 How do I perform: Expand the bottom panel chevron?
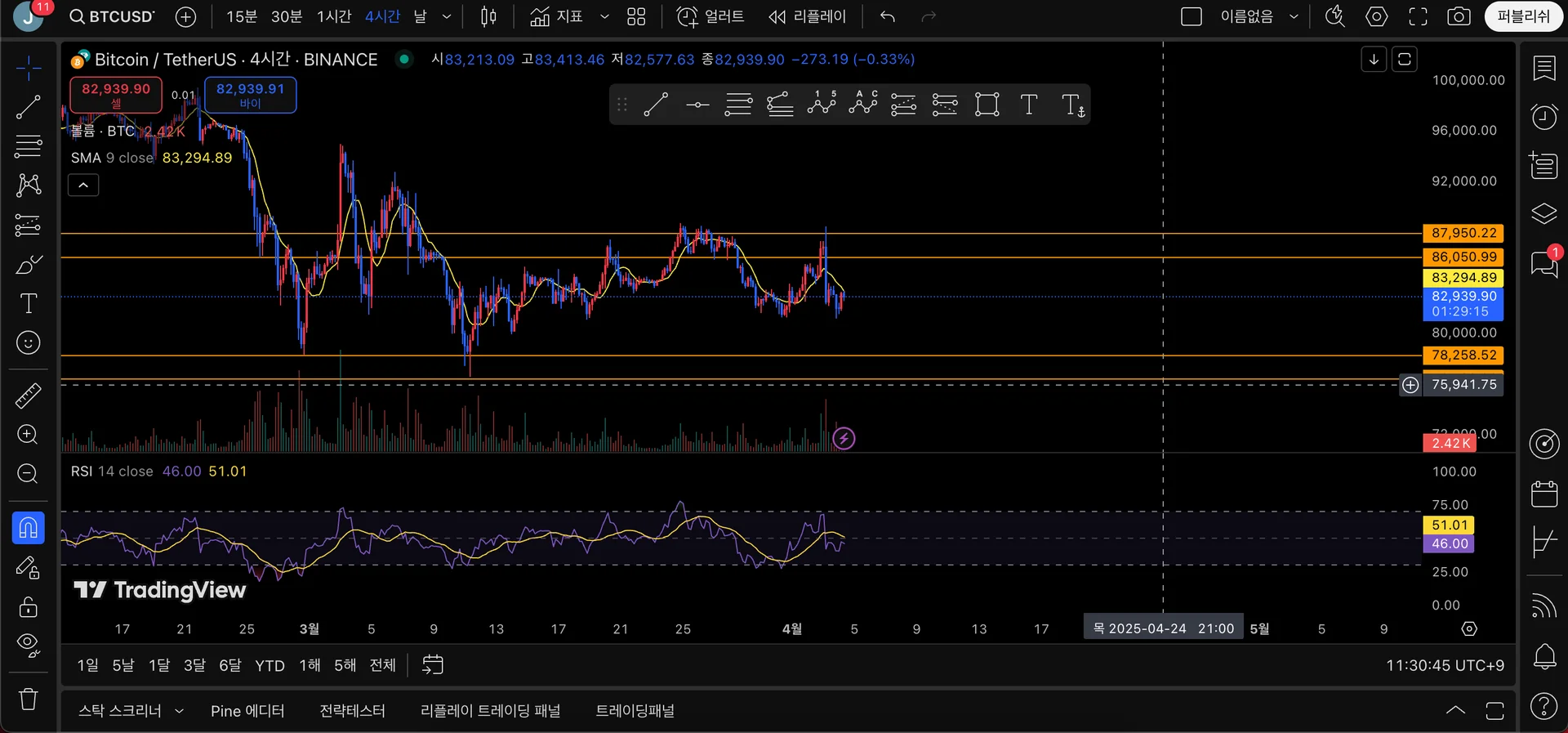tap(1455, 710)
